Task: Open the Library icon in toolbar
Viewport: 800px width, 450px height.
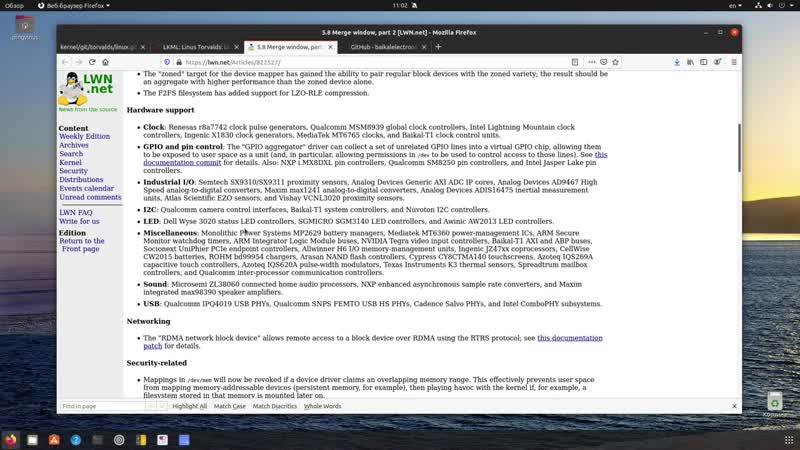Action: 690,62
